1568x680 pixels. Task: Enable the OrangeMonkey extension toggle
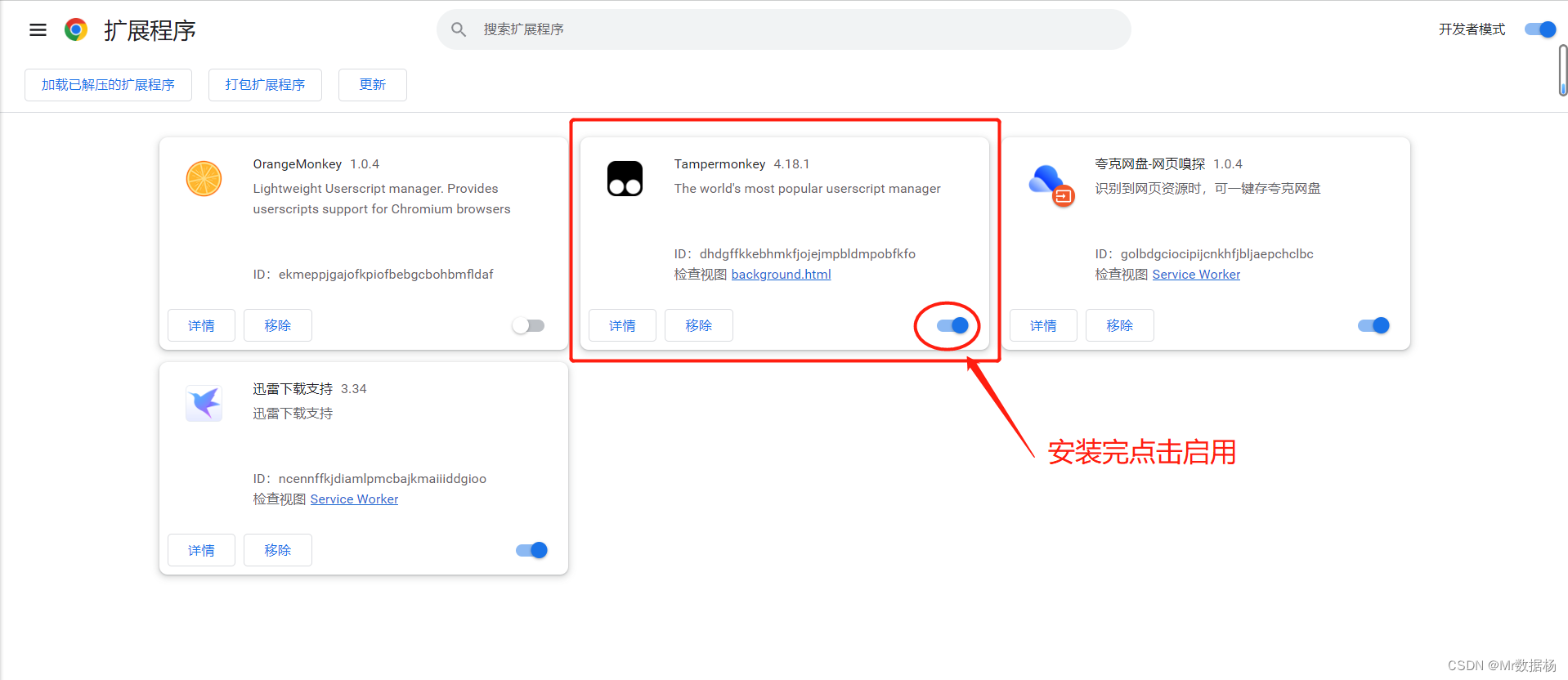(x=529, y=325)
